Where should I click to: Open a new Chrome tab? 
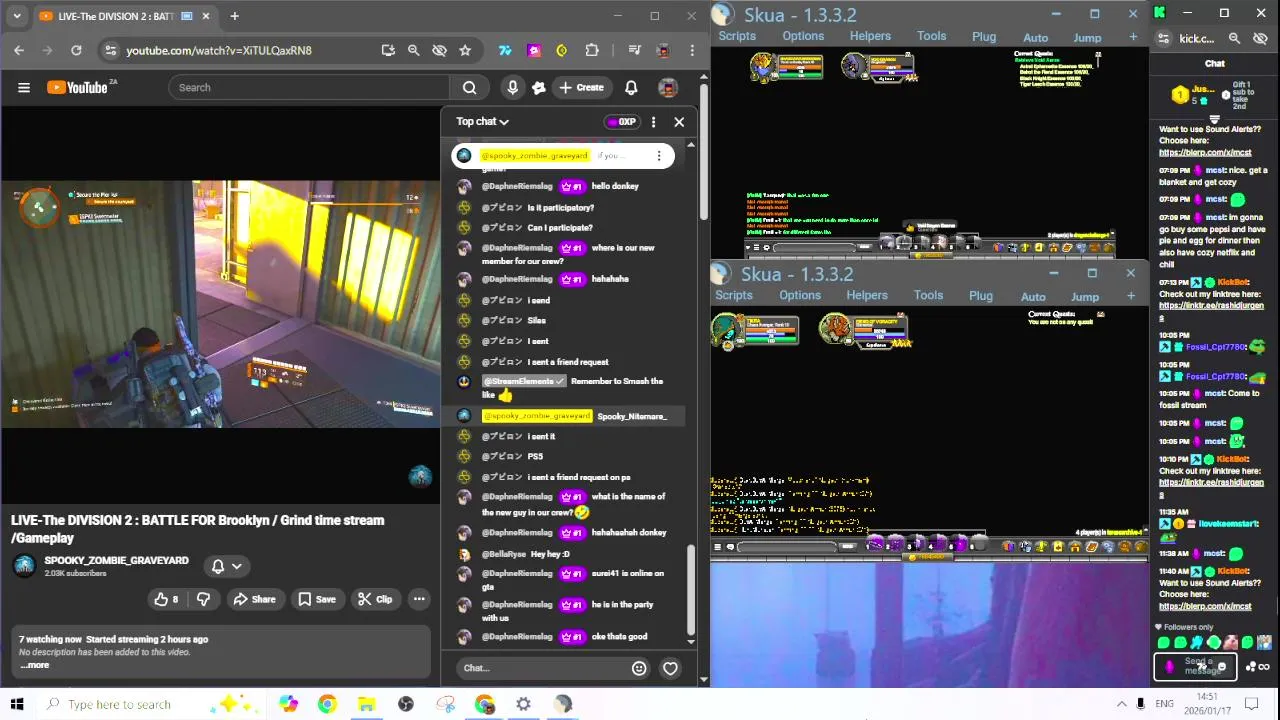(234, 16)
